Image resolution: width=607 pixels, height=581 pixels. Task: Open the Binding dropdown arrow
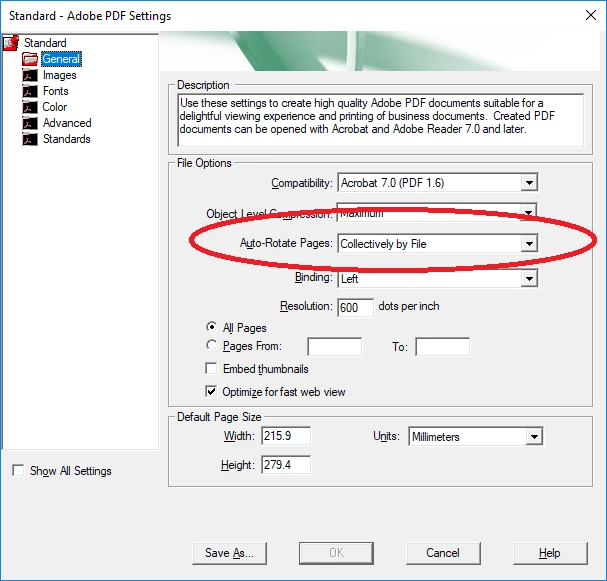[529, 279]
